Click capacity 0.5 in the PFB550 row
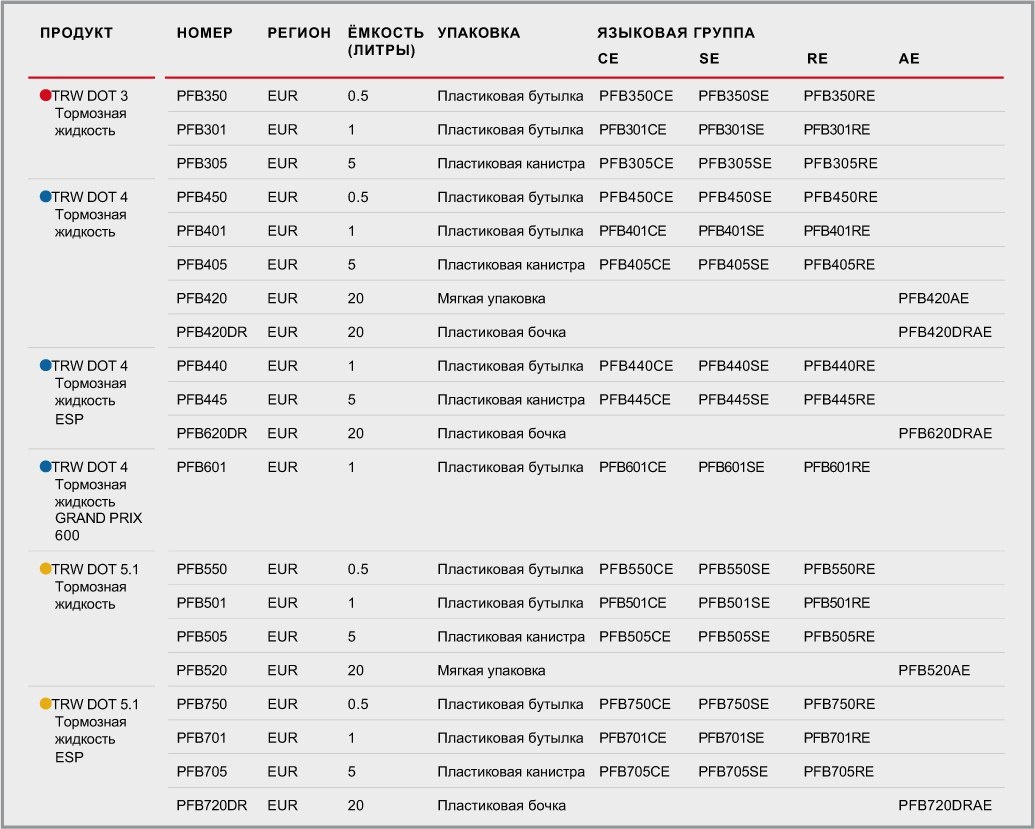The image size is (1035, 829). pos(358,569)
